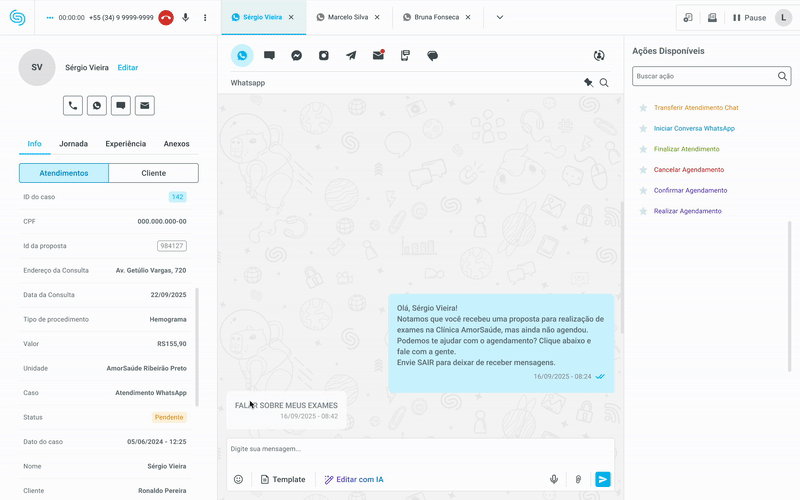The image size is (800, 500).
Task: Select Atendimentos toggle button
Action: [x=64, y=173]
